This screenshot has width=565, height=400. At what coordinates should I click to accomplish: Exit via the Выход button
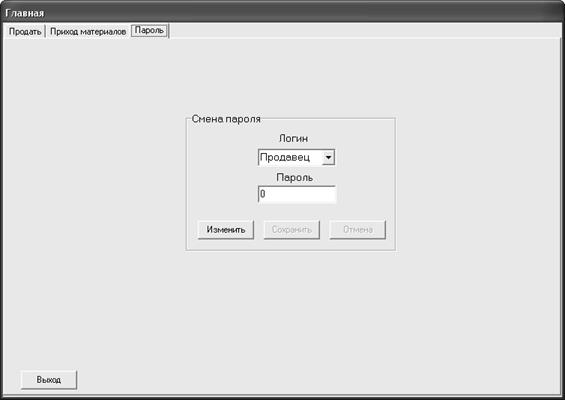[49, 380]
